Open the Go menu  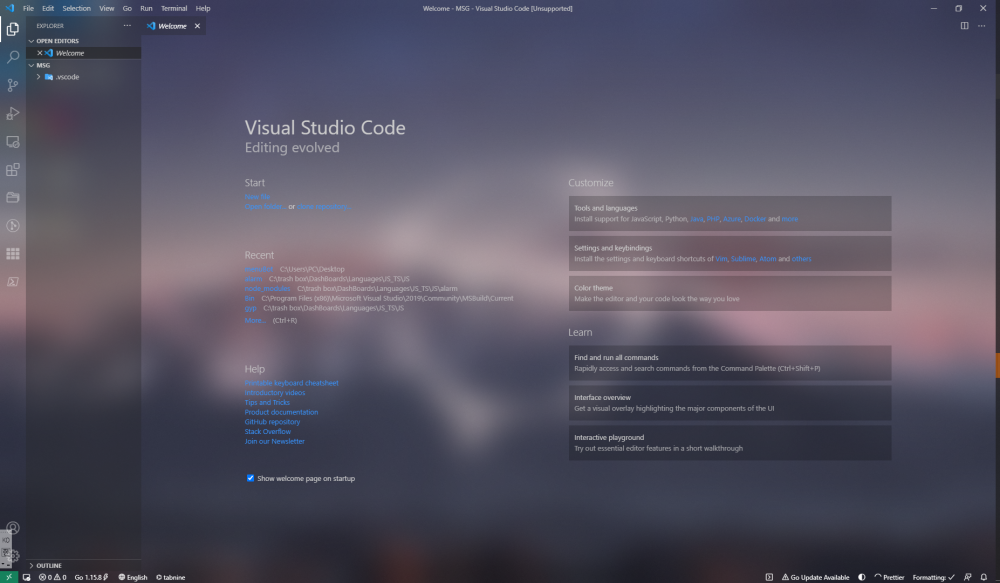point(127,8)
